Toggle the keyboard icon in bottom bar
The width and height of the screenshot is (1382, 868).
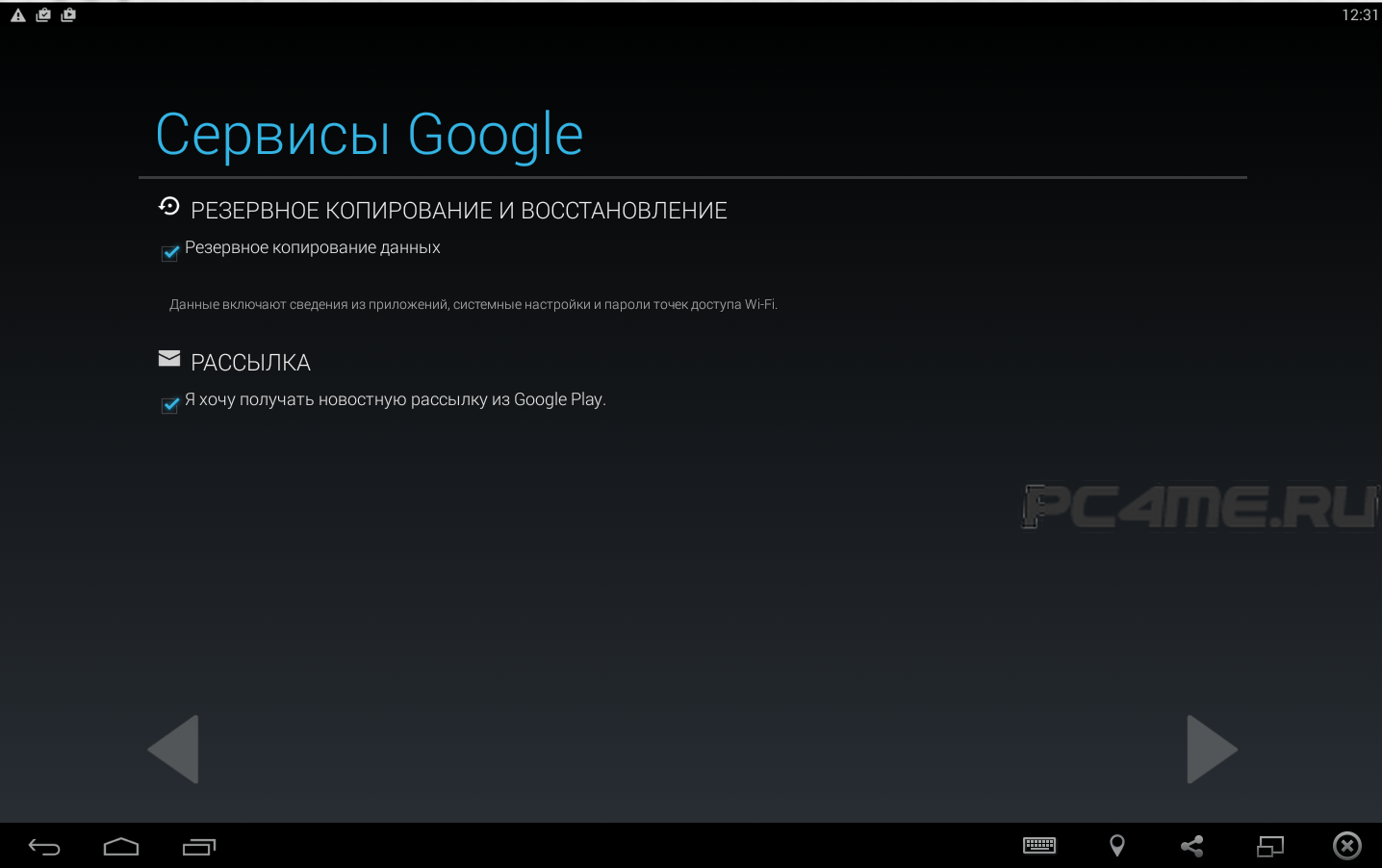pyautogui.click(x=1039, y=846)
